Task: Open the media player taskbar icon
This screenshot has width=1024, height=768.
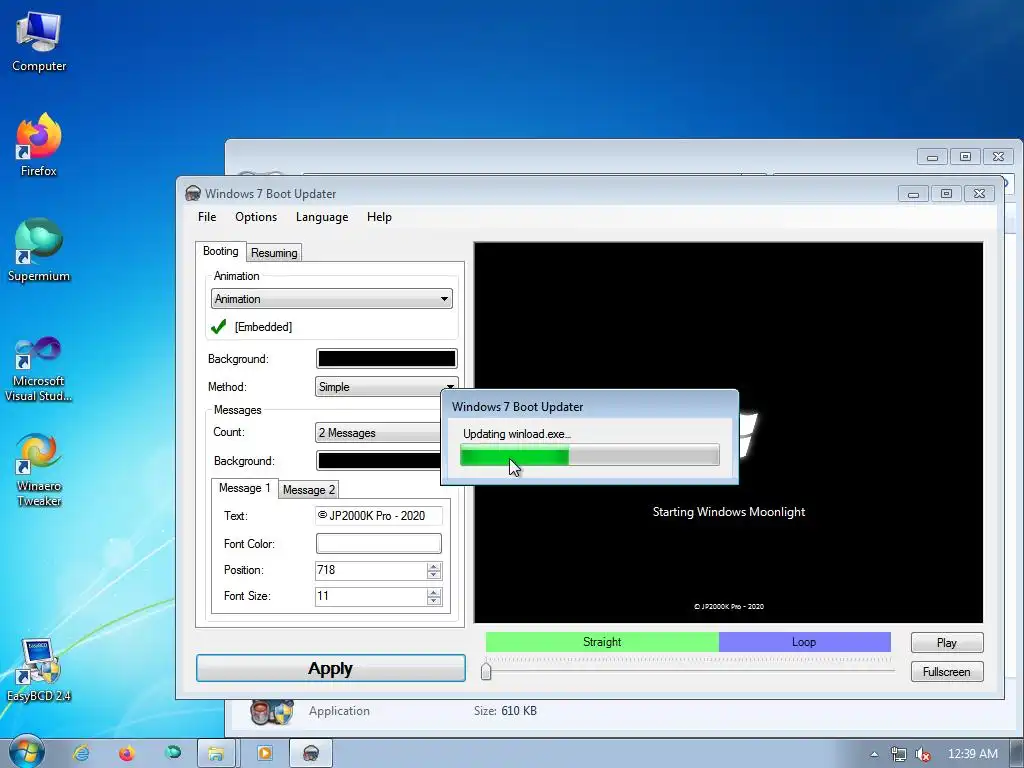Action: (264, 753)
